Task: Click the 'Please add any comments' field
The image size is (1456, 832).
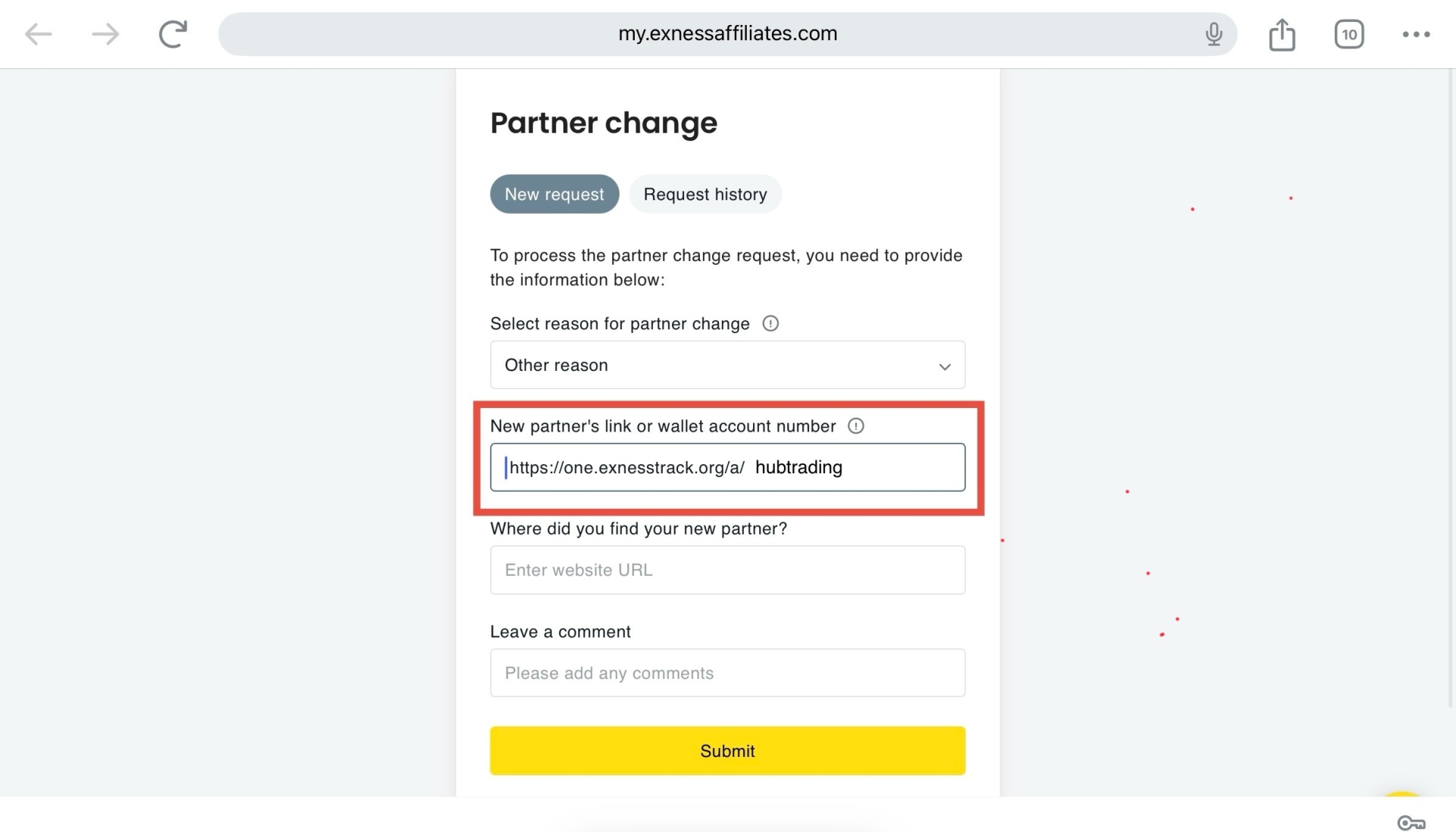Action: (727, 673)
